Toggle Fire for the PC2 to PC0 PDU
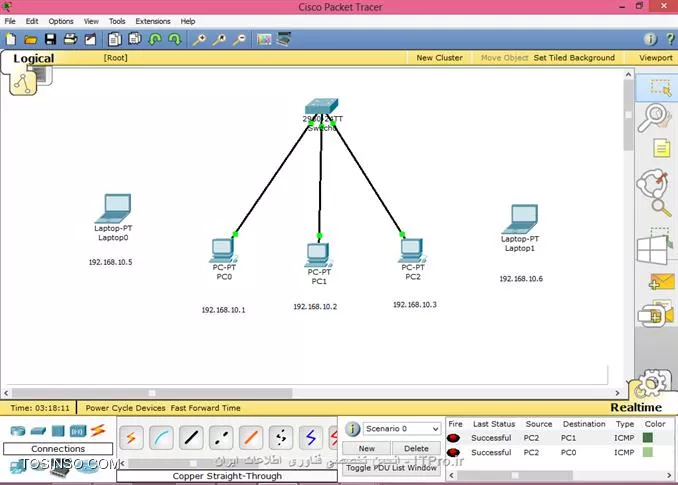Viewport: 678px width, 485px height. [x=453, y=453]
